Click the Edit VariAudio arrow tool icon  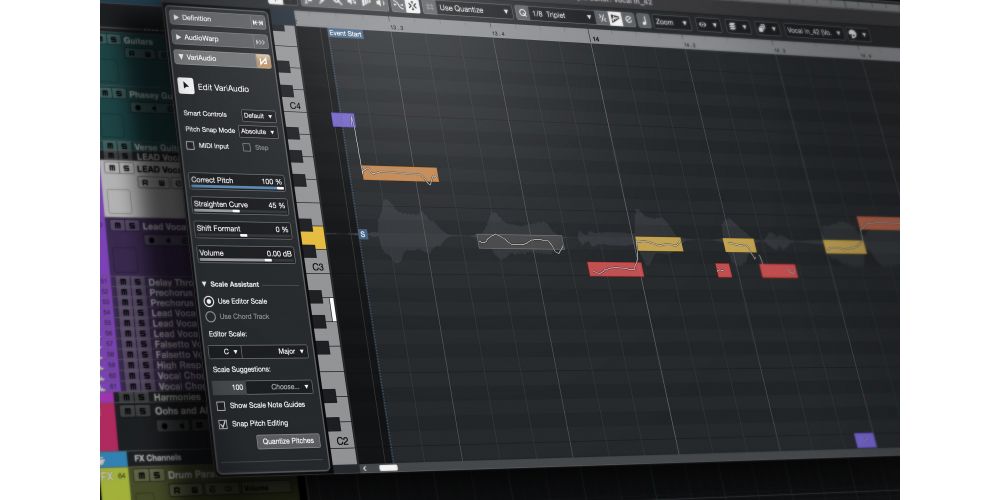pyautogui.click(x=186, y=86)
